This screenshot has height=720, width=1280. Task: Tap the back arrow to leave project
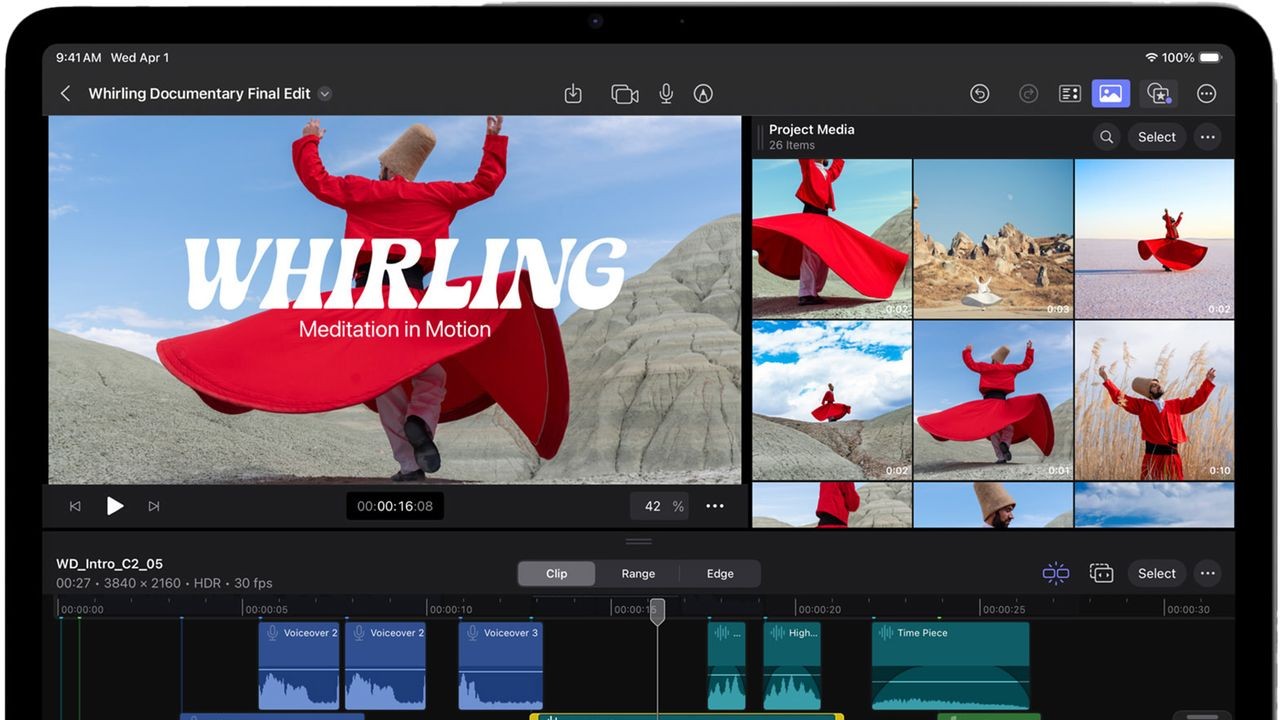pos(66,93)
